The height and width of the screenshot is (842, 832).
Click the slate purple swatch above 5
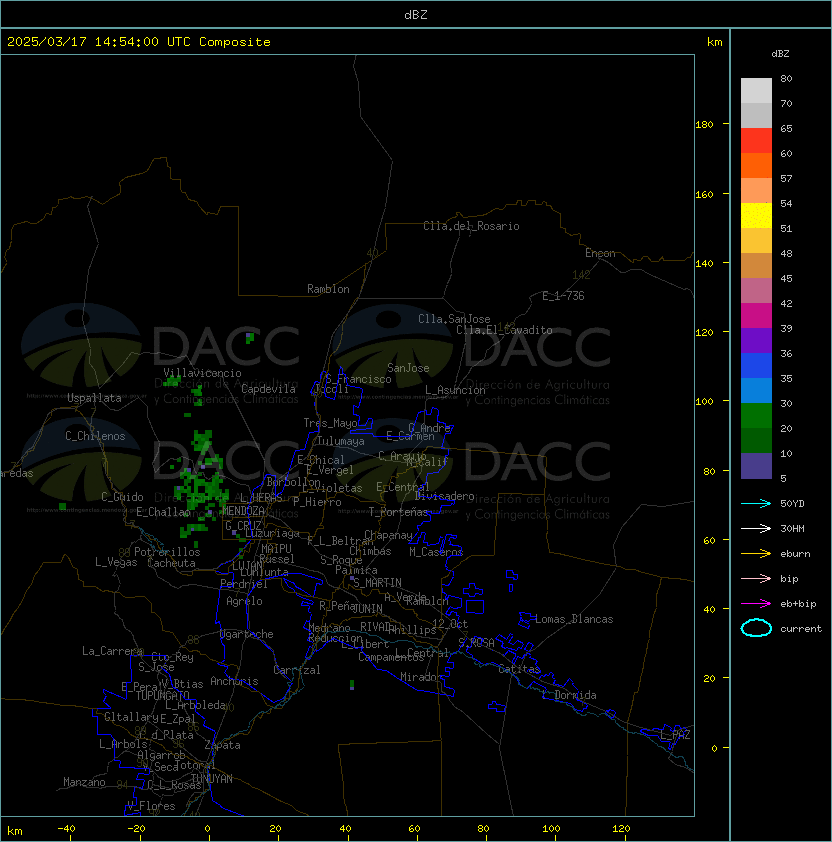[756, 466]
